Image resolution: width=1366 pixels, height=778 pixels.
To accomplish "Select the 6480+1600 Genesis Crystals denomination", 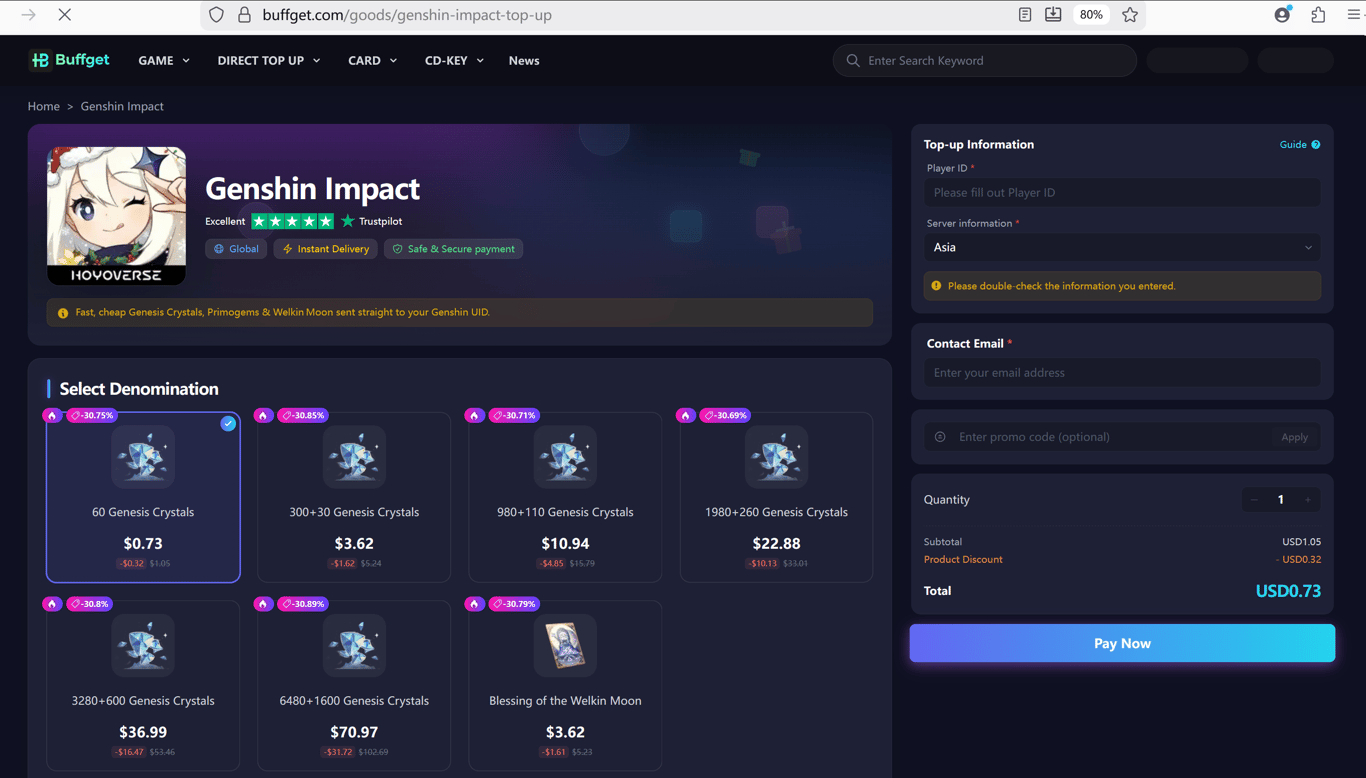I will point(354,685).
